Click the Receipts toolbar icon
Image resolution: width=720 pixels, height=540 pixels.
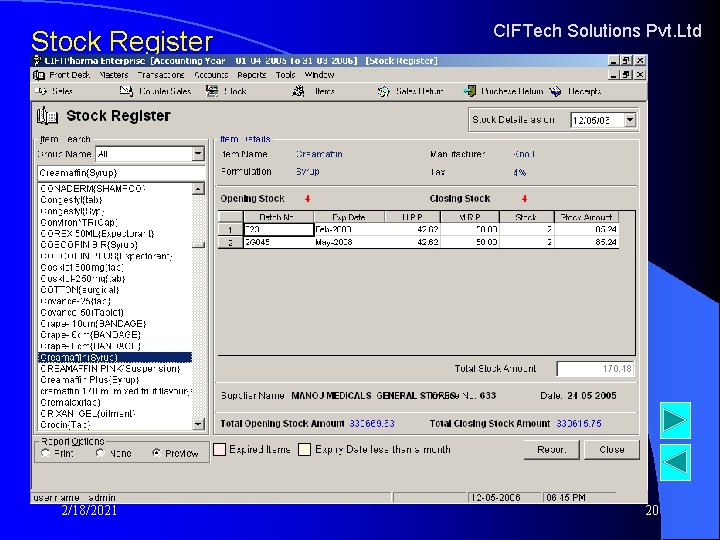tap(555, 91)
